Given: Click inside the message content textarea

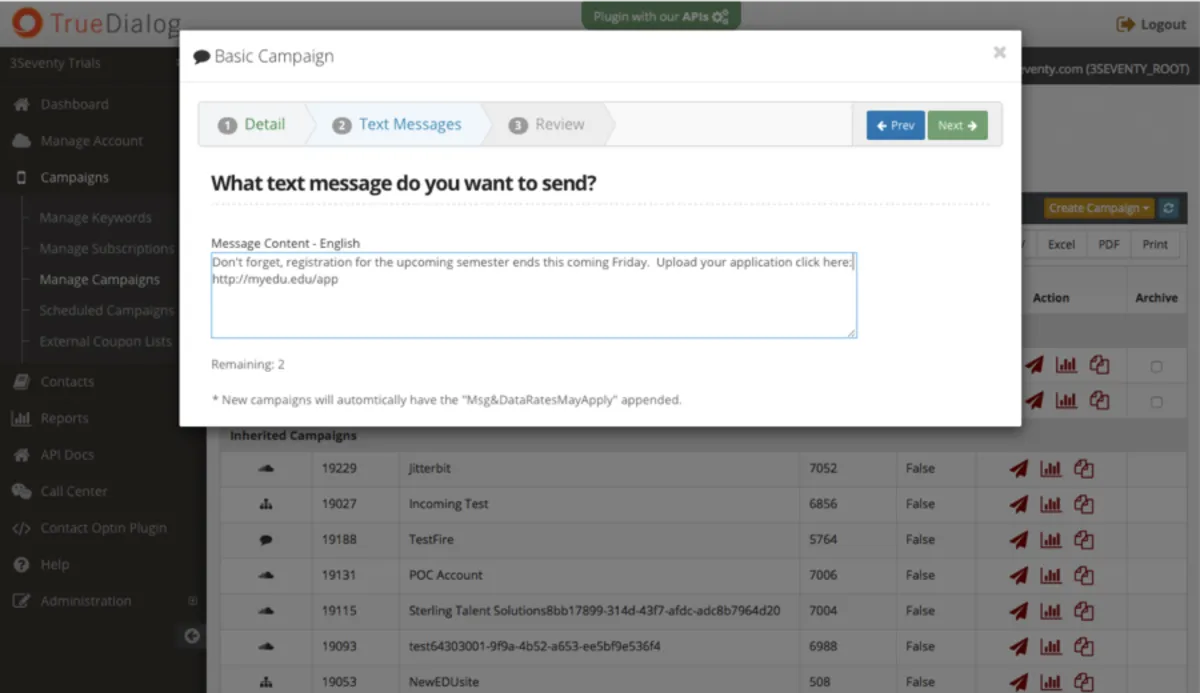Looking at the screenshot, I should [x=533, y=294].
